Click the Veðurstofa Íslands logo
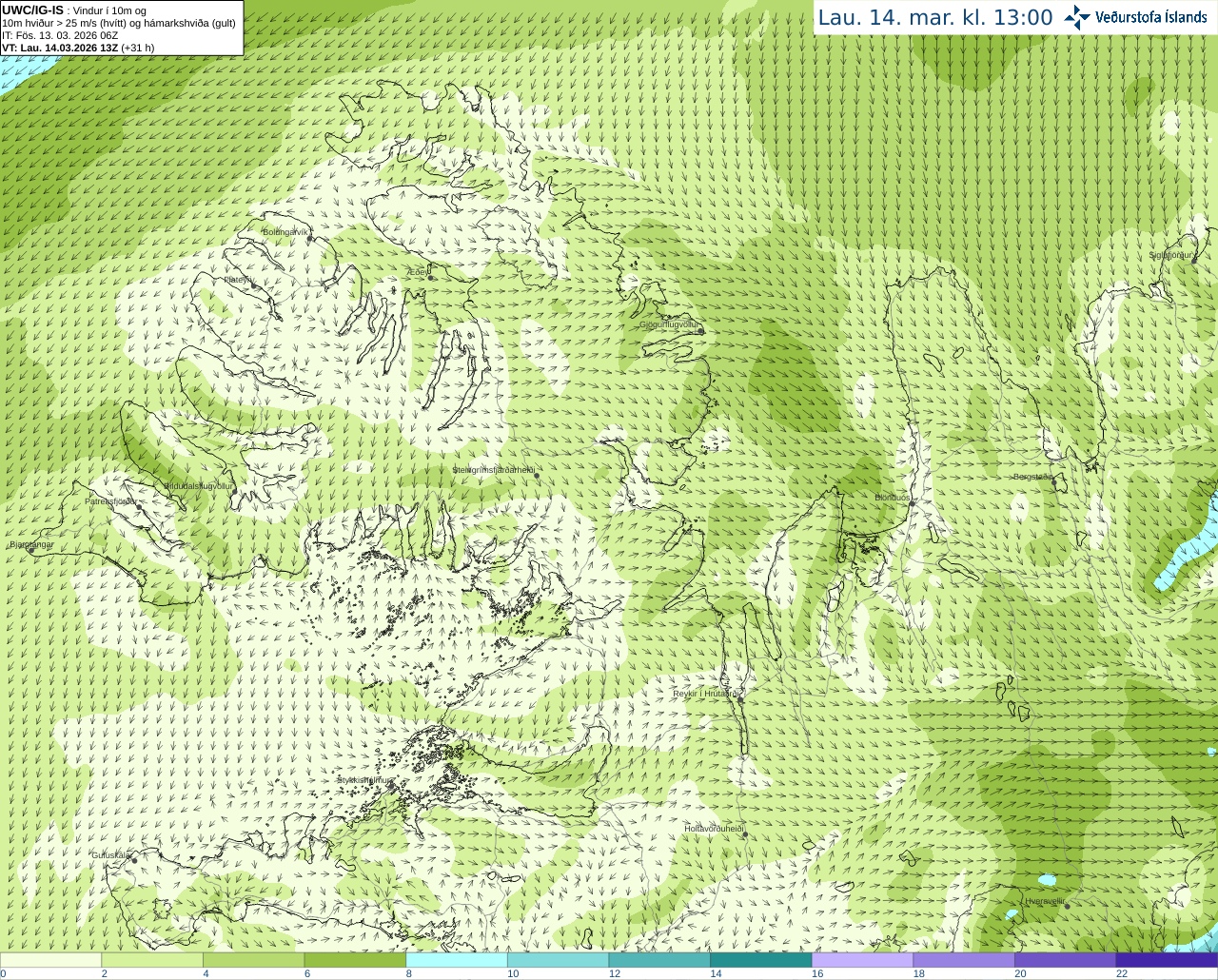Image resolution: width=1218 pixels, height=980 pixels. pos(1135,17)
